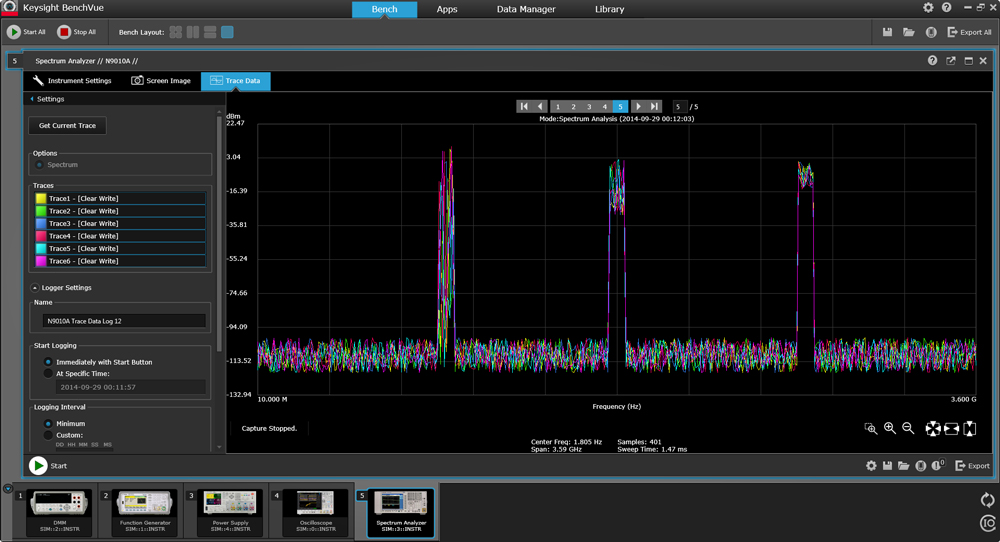1000x542 pixels.
Task: Open the Data Manager tab
Action: point(526,9)
